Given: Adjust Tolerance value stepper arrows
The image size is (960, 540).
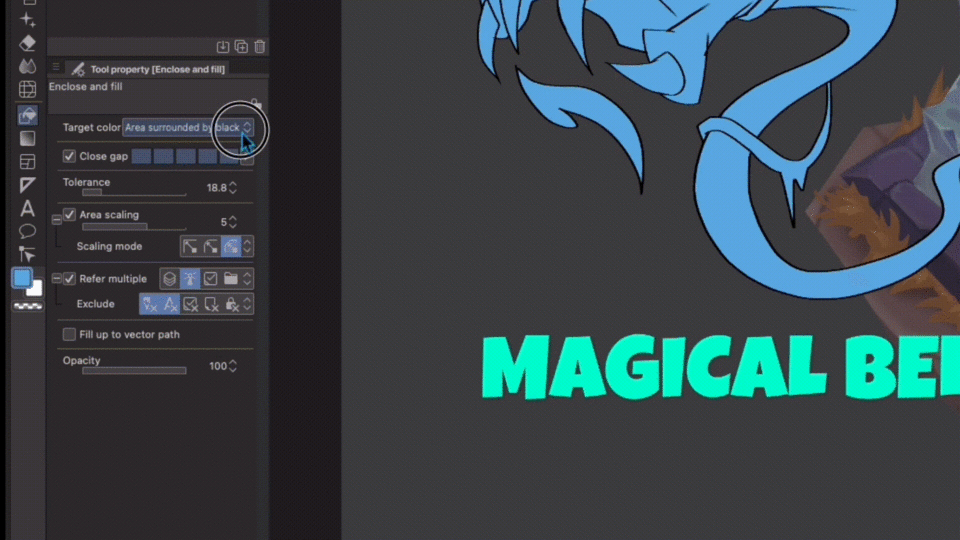Looking at the screenshot, I should click(x=233, y=188).
